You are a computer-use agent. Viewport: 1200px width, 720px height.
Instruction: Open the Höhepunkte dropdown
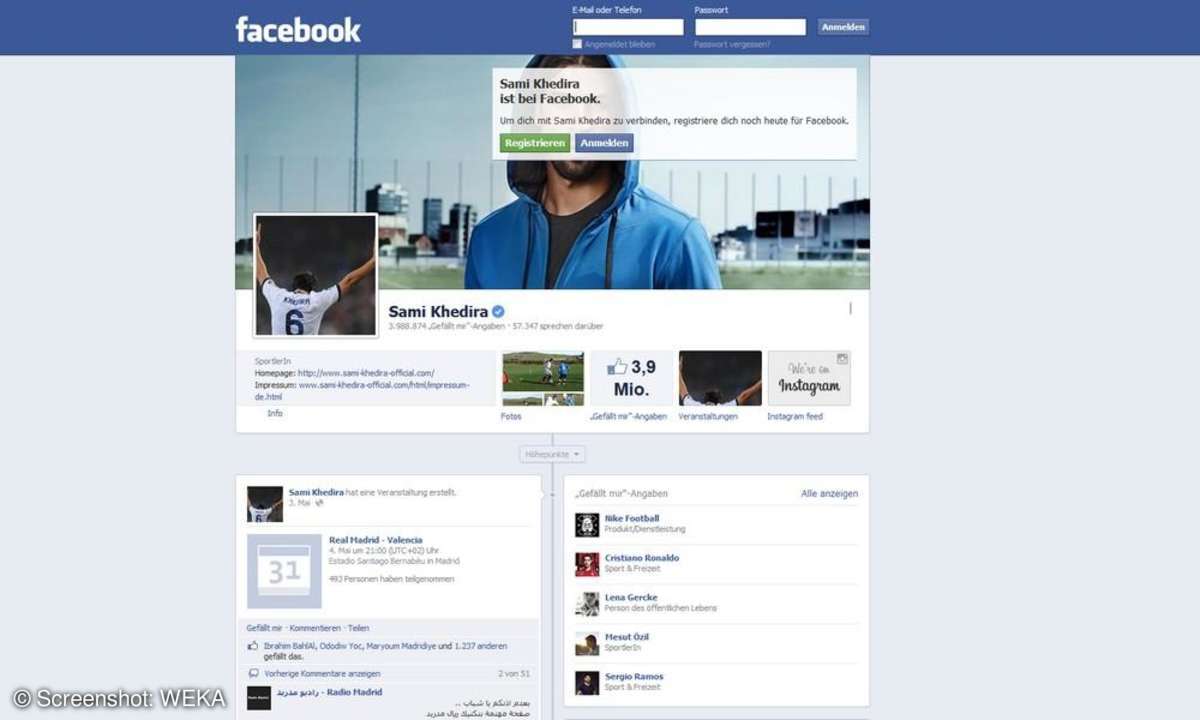click(550, 453)
